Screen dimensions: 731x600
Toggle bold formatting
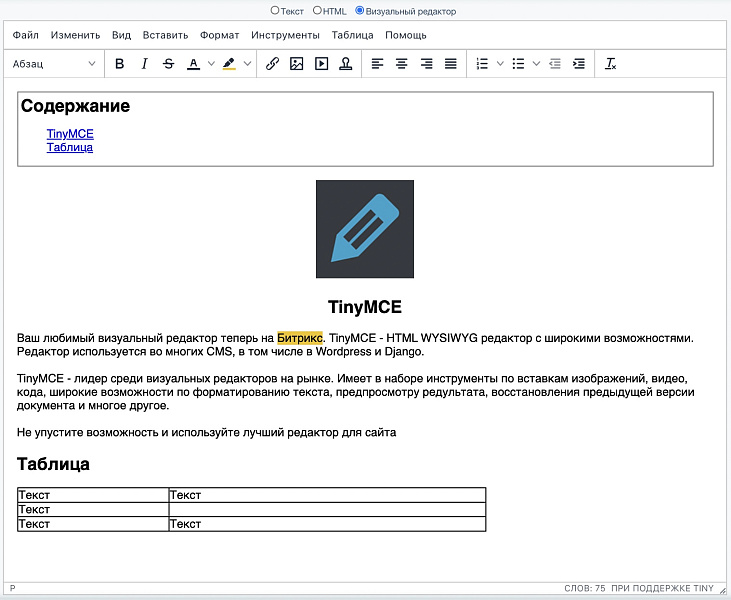120,64
